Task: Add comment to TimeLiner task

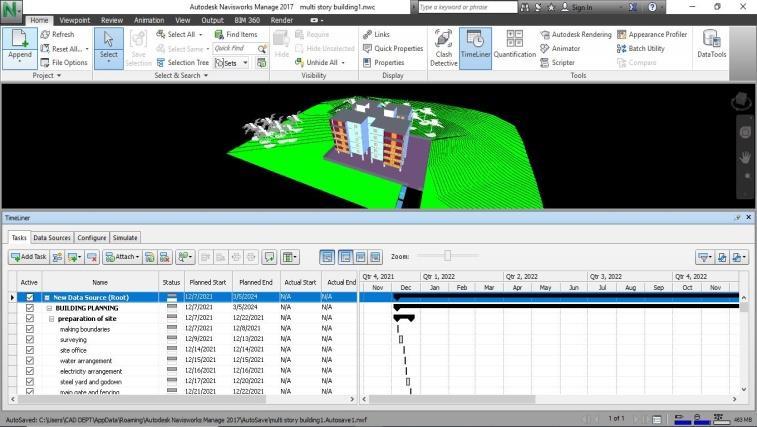Action: [x=269, y=257]
